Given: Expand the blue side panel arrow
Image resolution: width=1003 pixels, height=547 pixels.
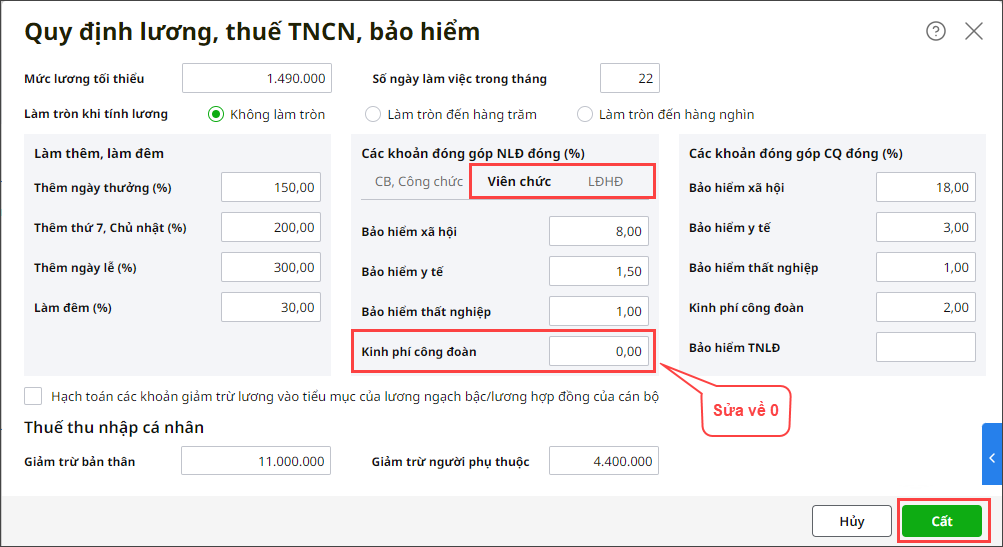Looking at the screenshot, I should (992, 458).
